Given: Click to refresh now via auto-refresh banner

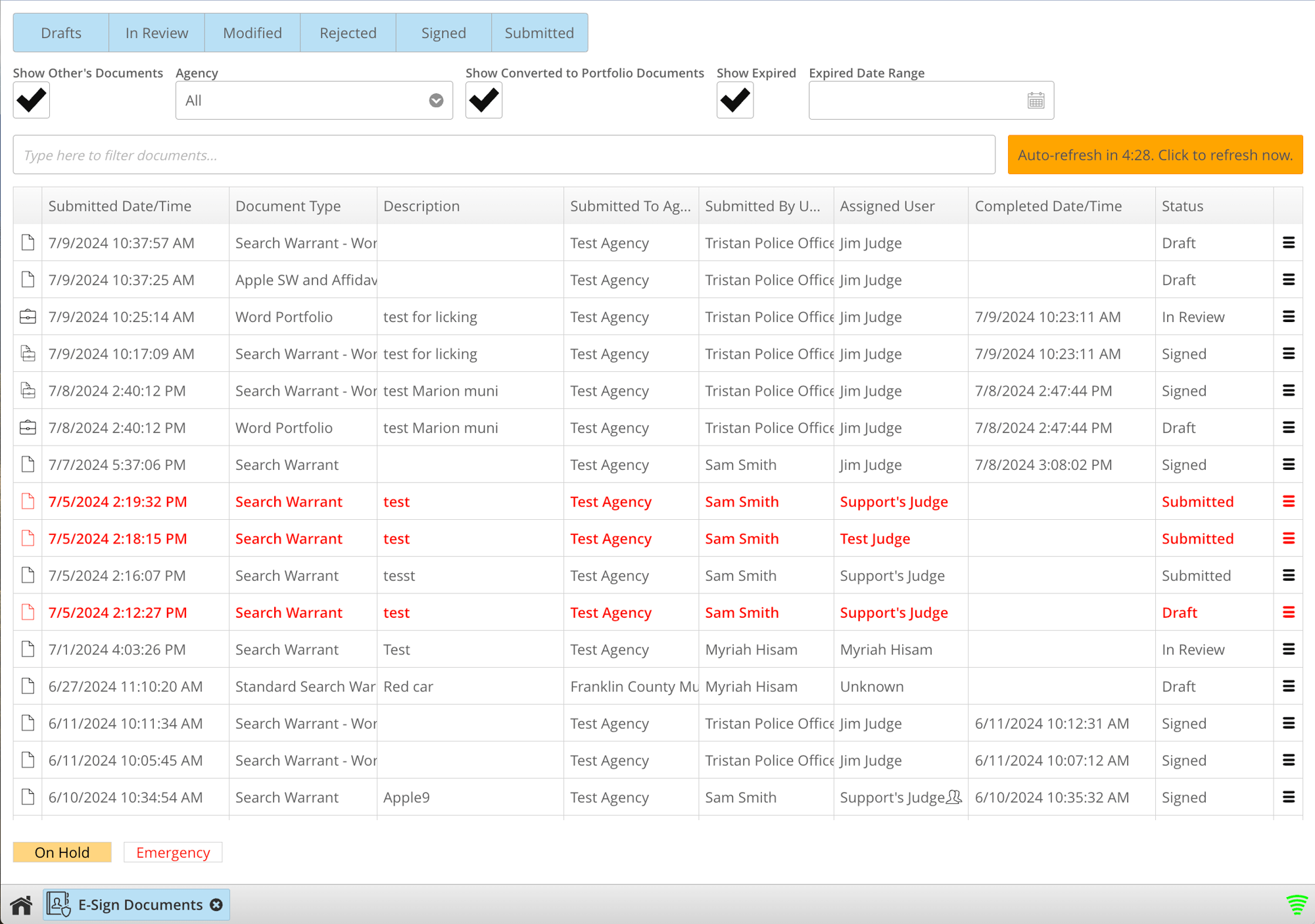Looking at the screenshot, I should tap(1153, 155).
